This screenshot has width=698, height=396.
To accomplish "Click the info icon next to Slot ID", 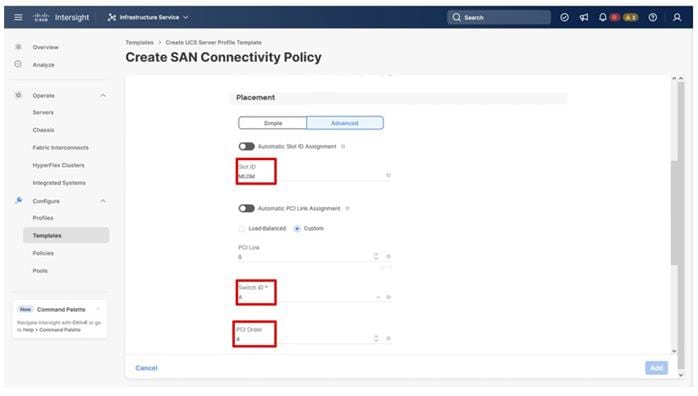I will click(388, 175).
